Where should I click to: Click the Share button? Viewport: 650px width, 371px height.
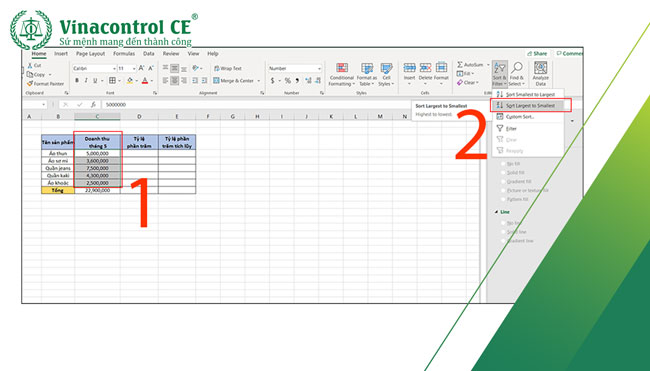pyautogui.click(x=537, y=53)
